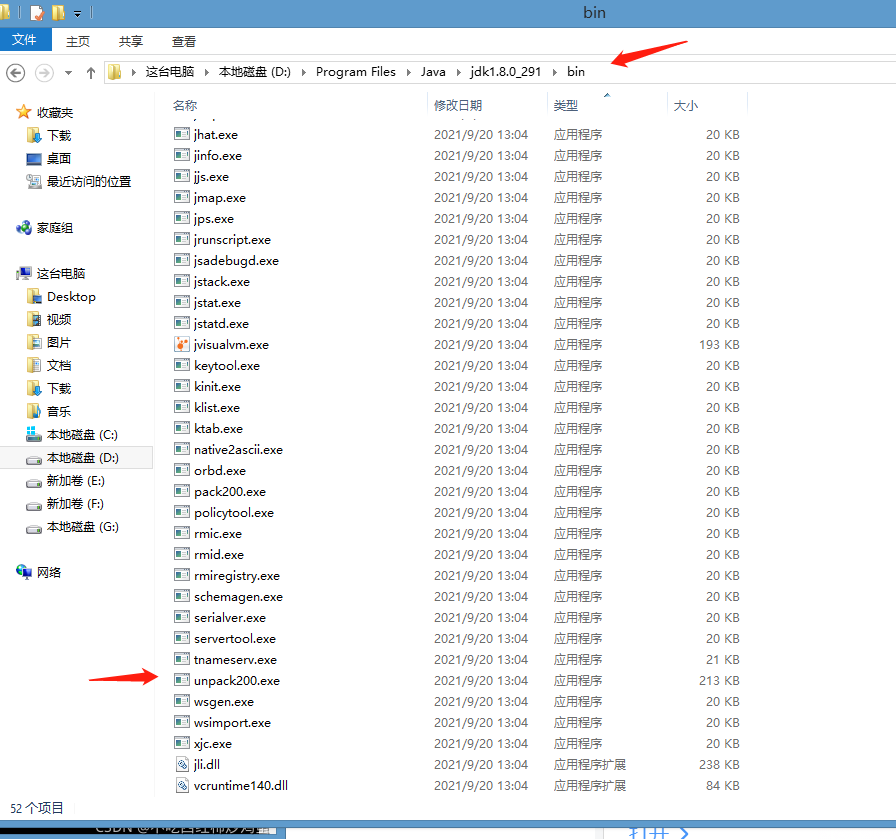Switch to the 查看 ribbon tab
The height and width of the screenshot is (839, 896).
click(x=183, y=40)
